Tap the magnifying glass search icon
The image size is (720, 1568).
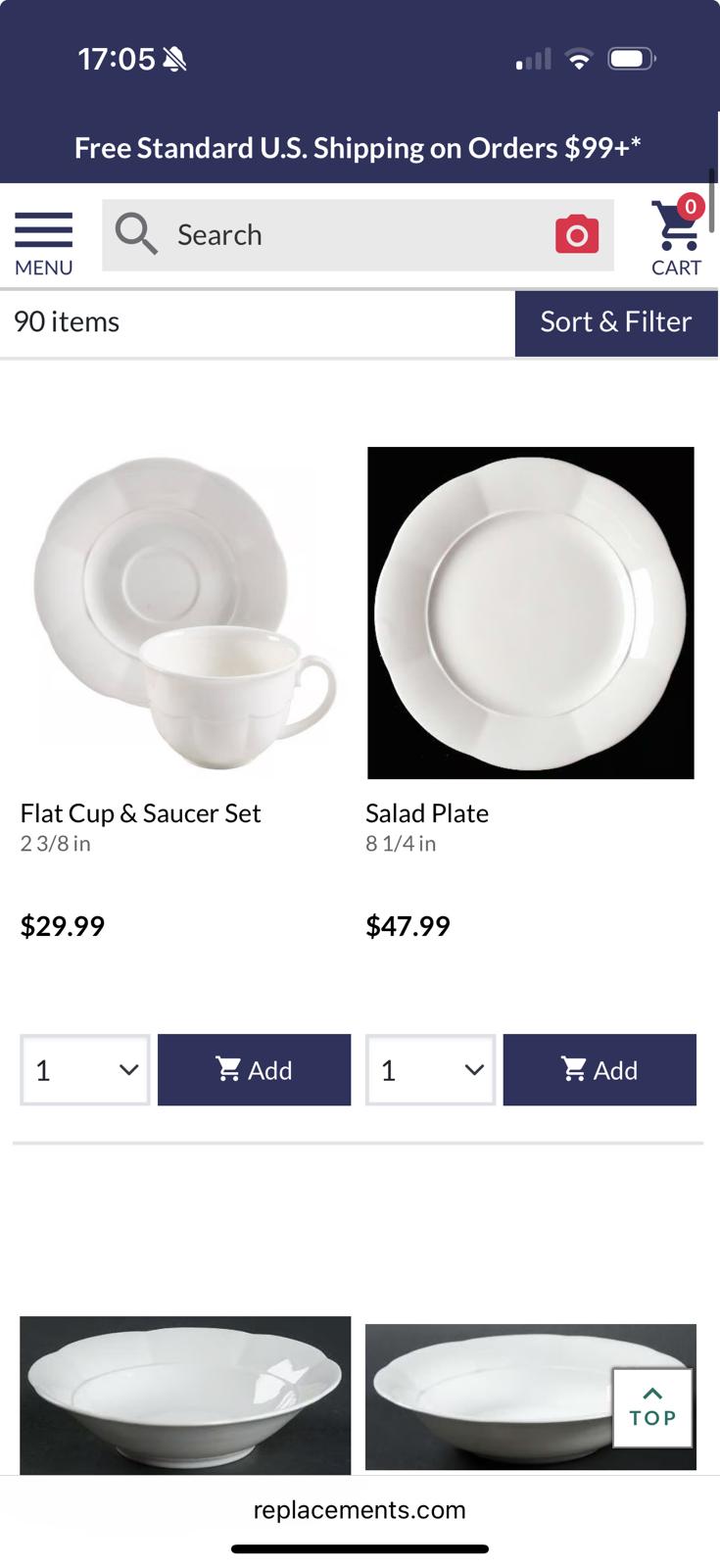(136, 235)
